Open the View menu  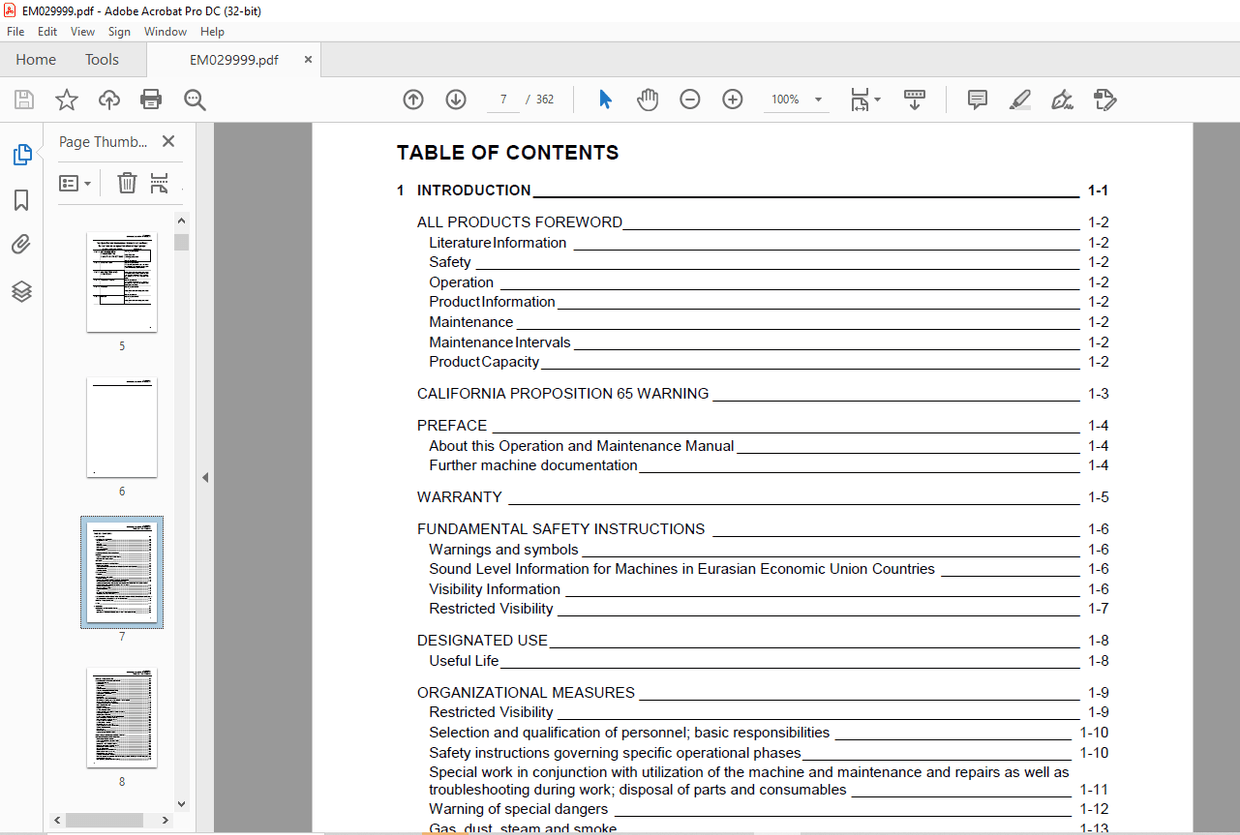pyautogui.click(x=82, y=32)
